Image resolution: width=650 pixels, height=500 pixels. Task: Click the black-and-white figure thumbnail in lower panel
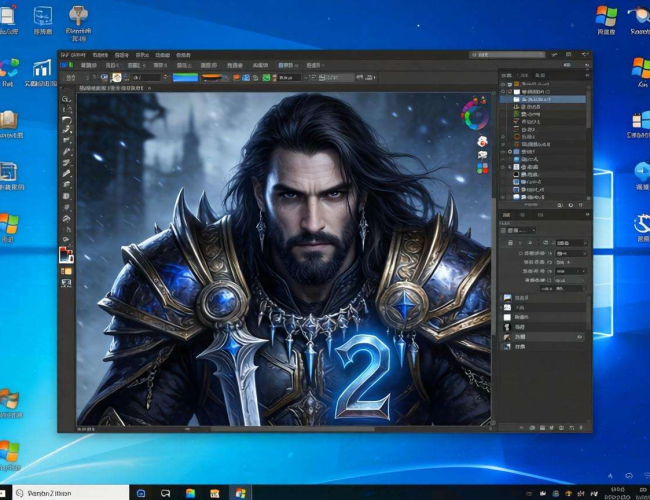pos(507,327)
